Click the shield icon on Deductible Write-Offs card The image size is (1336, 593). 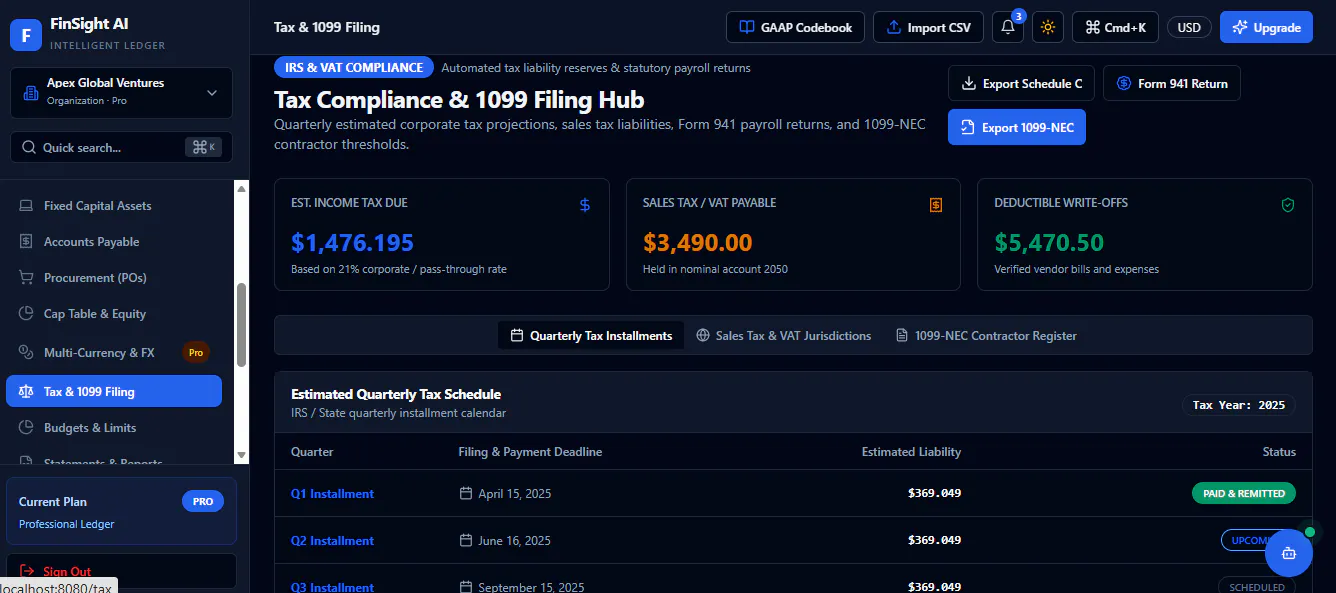[x=1288, y=205]
